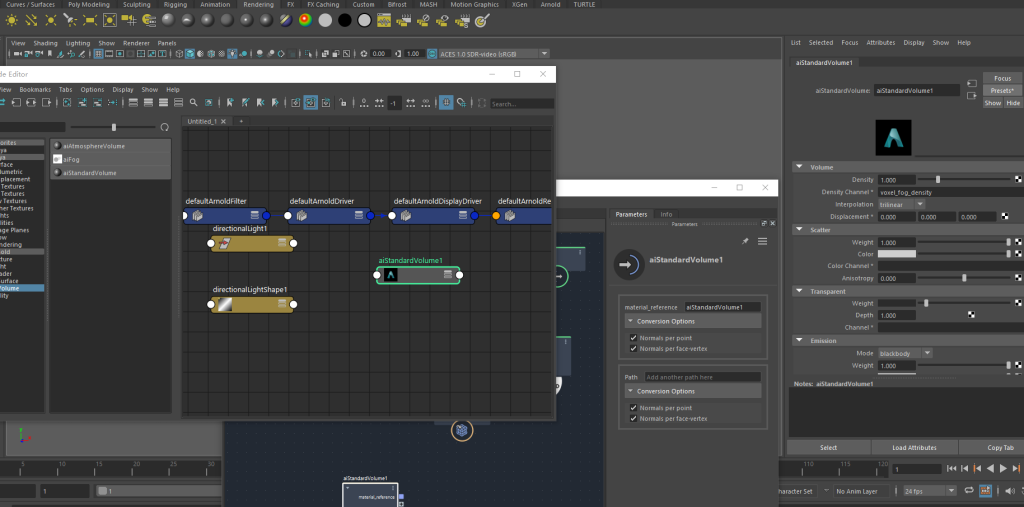The width and height of the screenshot is (1024, 507).
Task: Click the Node Editor magnifier search icon
Action: click(193, 103)
